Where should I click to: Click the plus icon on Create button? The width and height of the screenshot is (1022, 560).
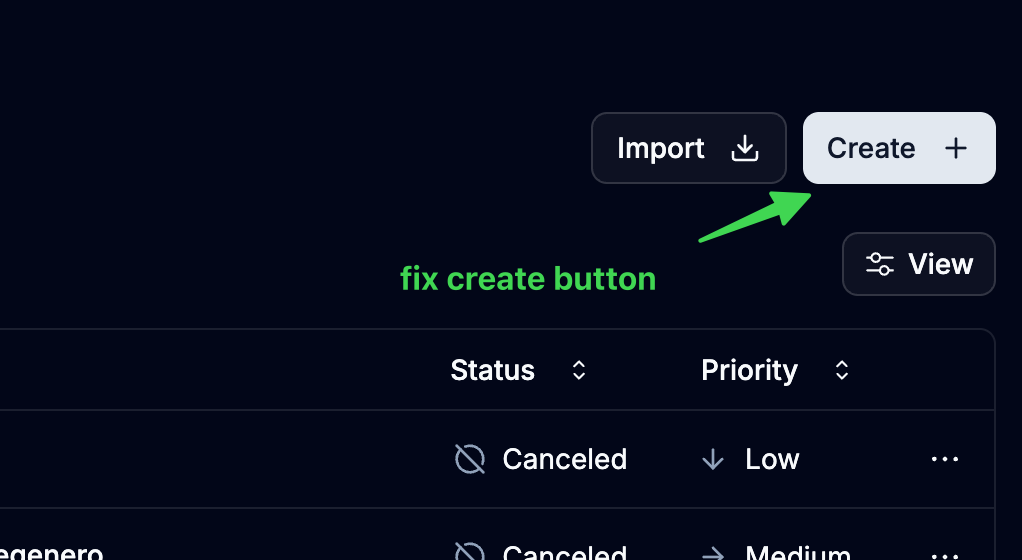point(956,148)
